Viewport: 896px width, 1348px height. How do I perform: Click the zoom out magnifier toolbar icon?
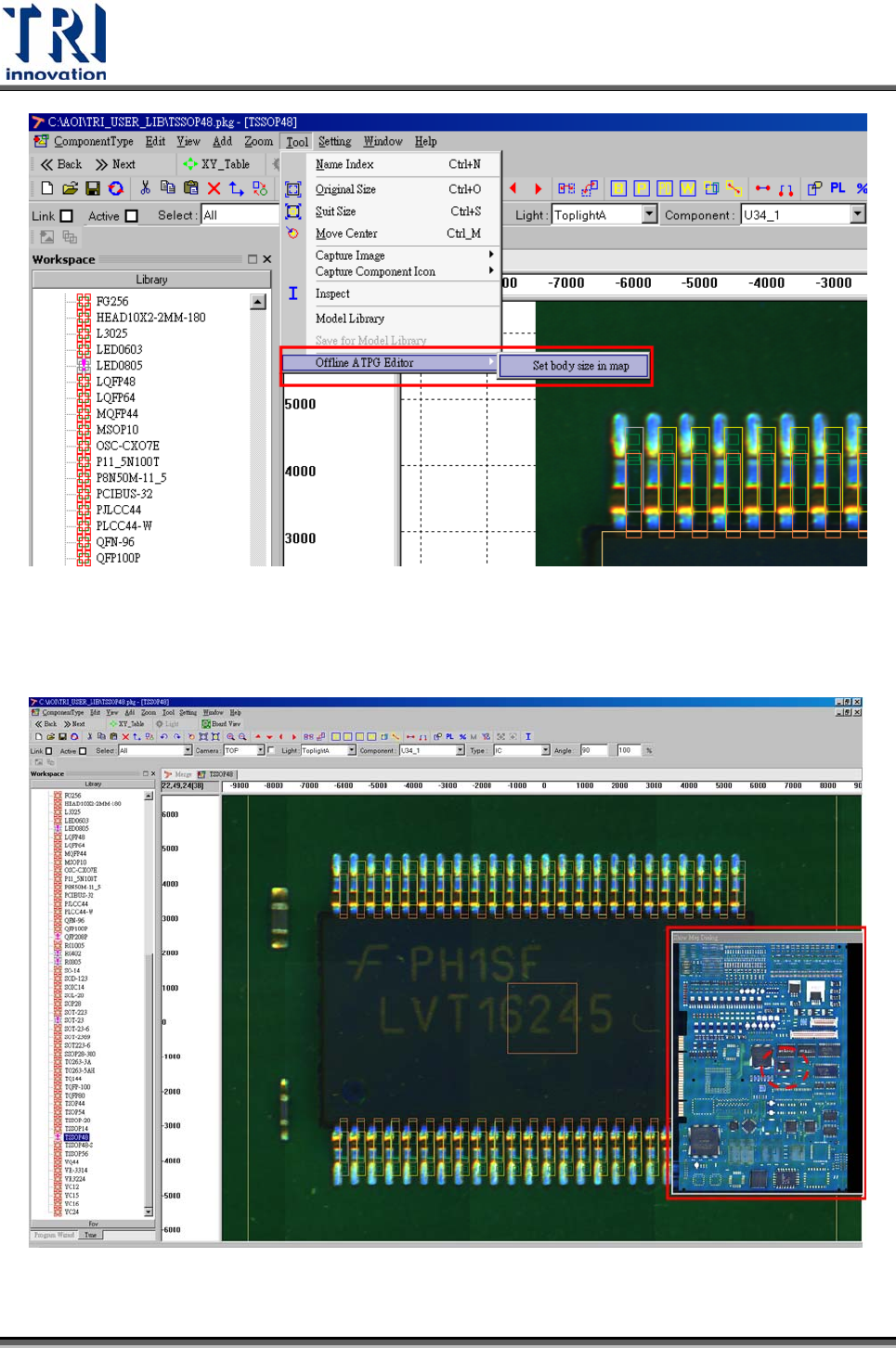[x=242, y=737]
